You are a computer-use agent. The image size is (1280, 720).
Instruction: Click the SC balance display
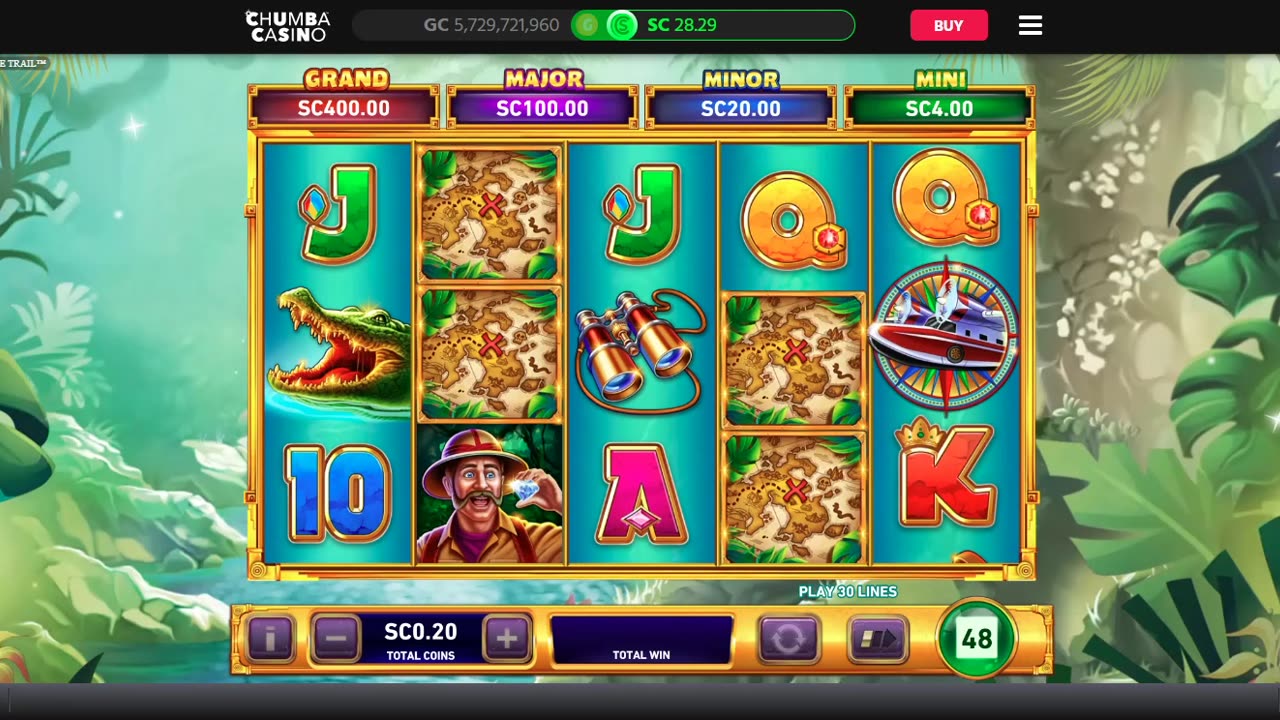coord(712,25)
